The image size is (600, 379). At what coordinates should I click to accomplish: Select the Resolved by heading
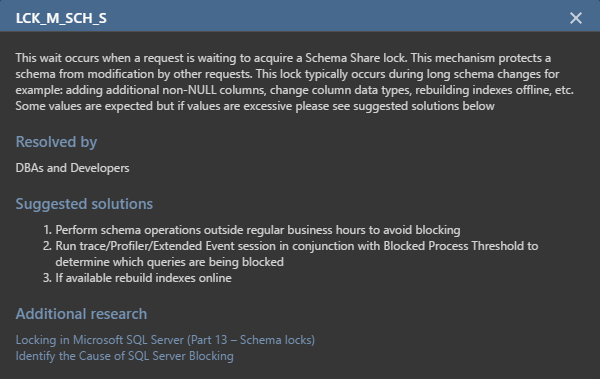(x=56, y=142)
